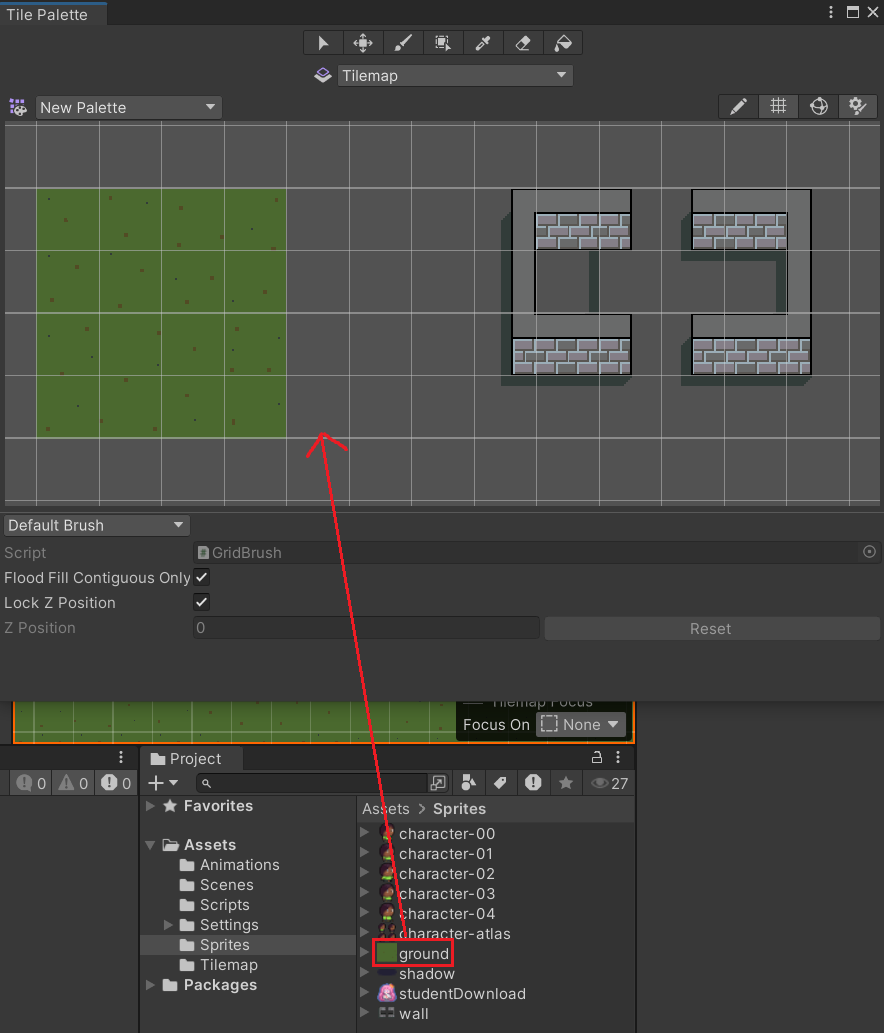Click the Assets breadcrumb link

pyautogui.click(x=386, y=808)
